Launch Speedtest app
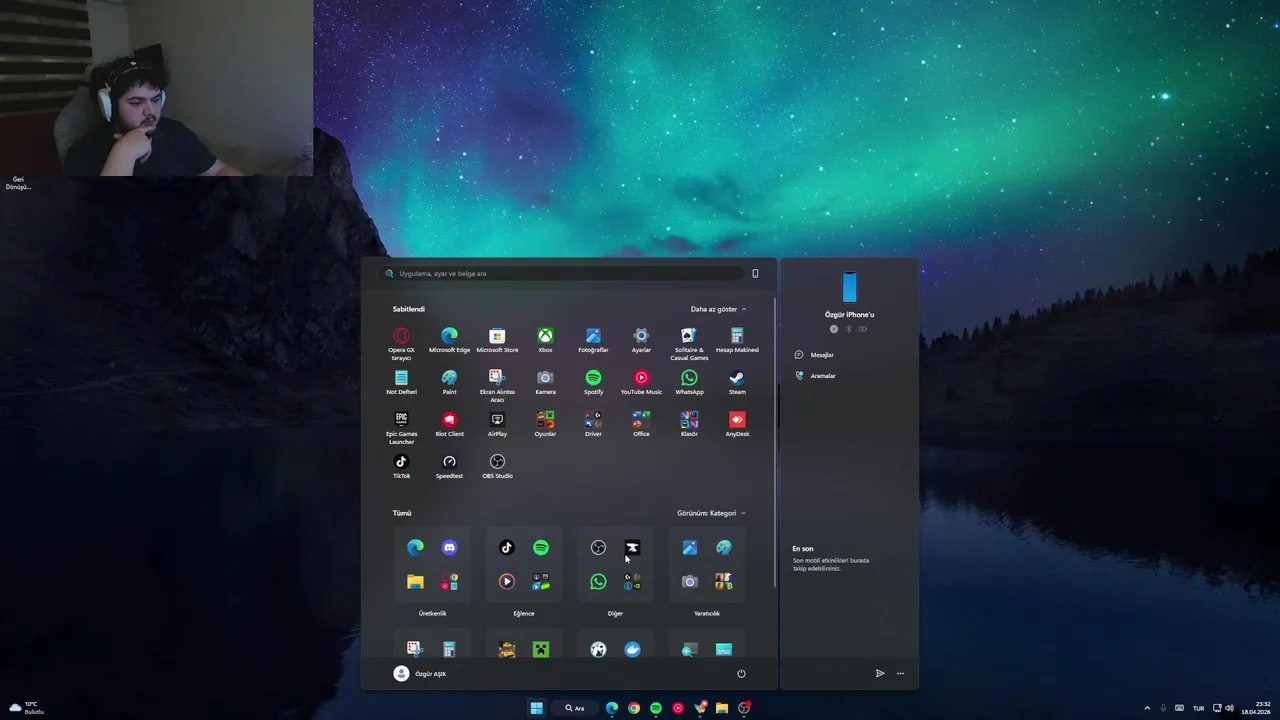 [x=449, y=466]
